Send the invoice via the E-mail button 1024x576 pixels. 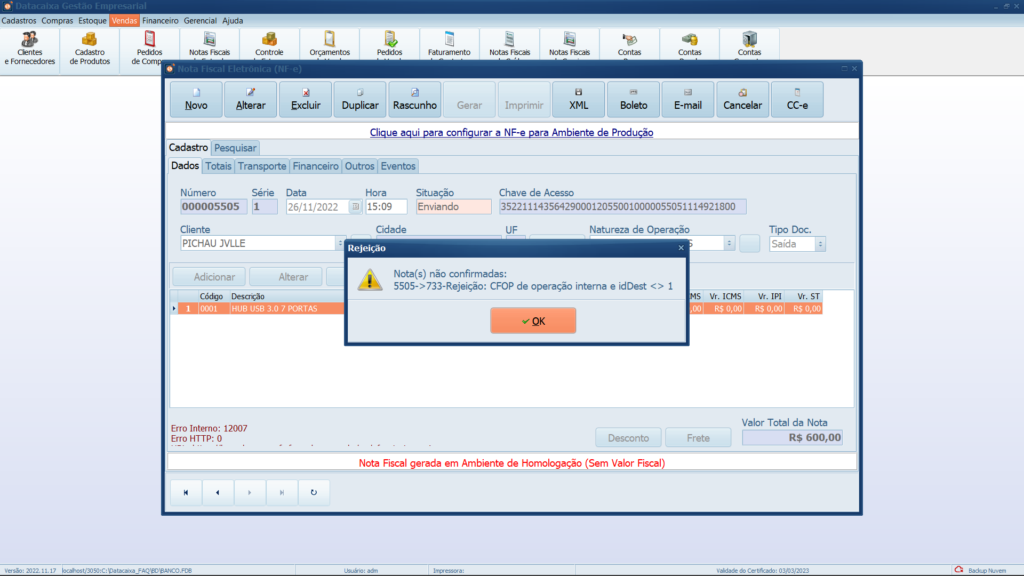tap(687, 99)
